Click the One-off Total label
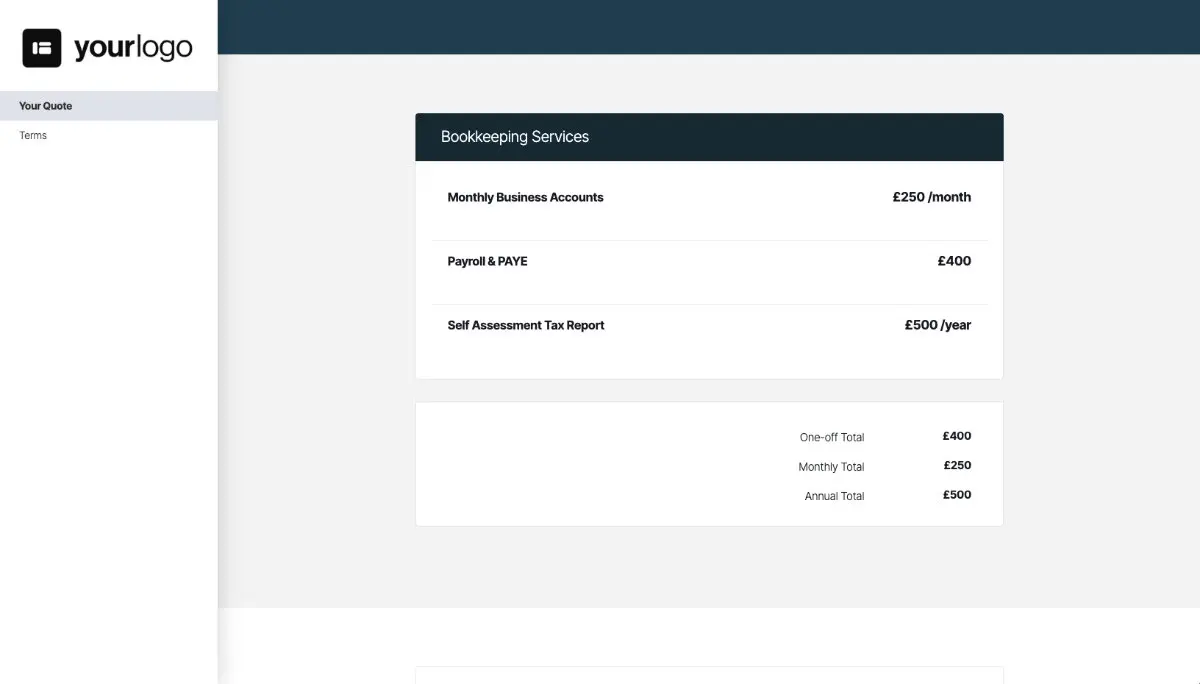Image resolution: width=1200 pixels, height=684 pixels. [832, 436]
